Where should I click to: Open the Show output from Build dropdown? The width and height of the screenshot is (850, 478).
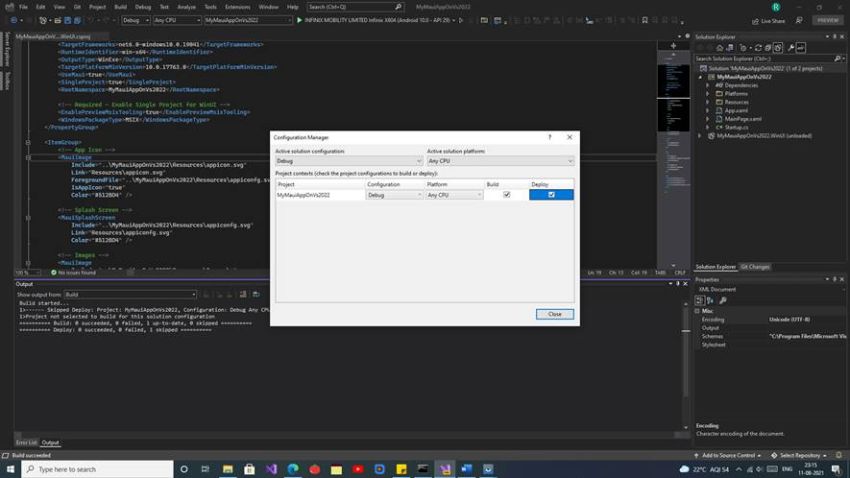click(130, 294)
